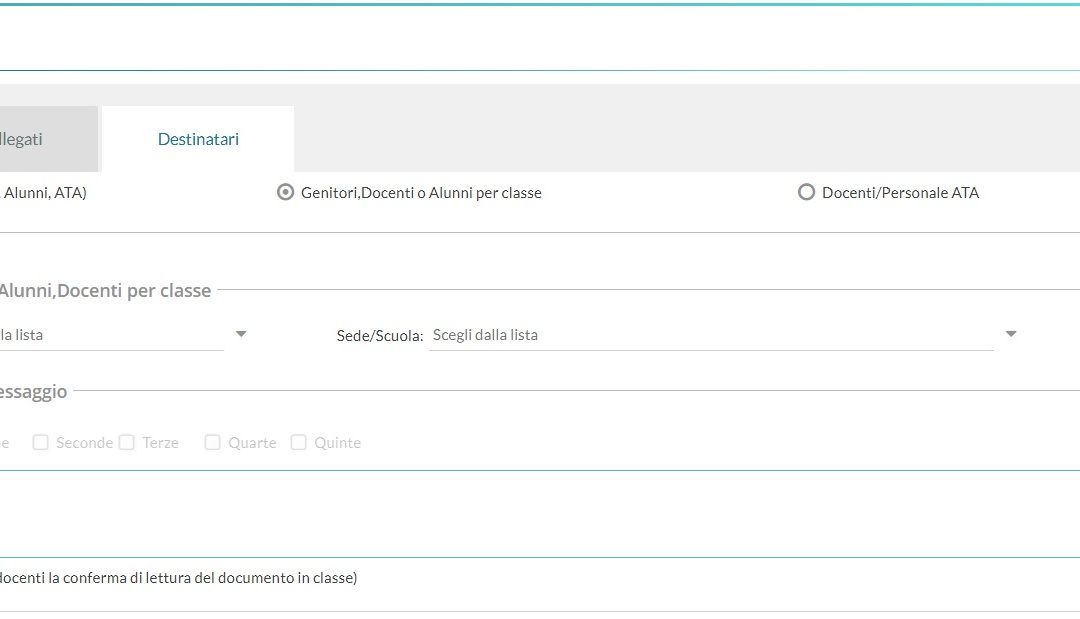Expand the left 'dalla lista' dropdown arrow
The width and height of the screenshot is (1080, 619).
point(240,334)
